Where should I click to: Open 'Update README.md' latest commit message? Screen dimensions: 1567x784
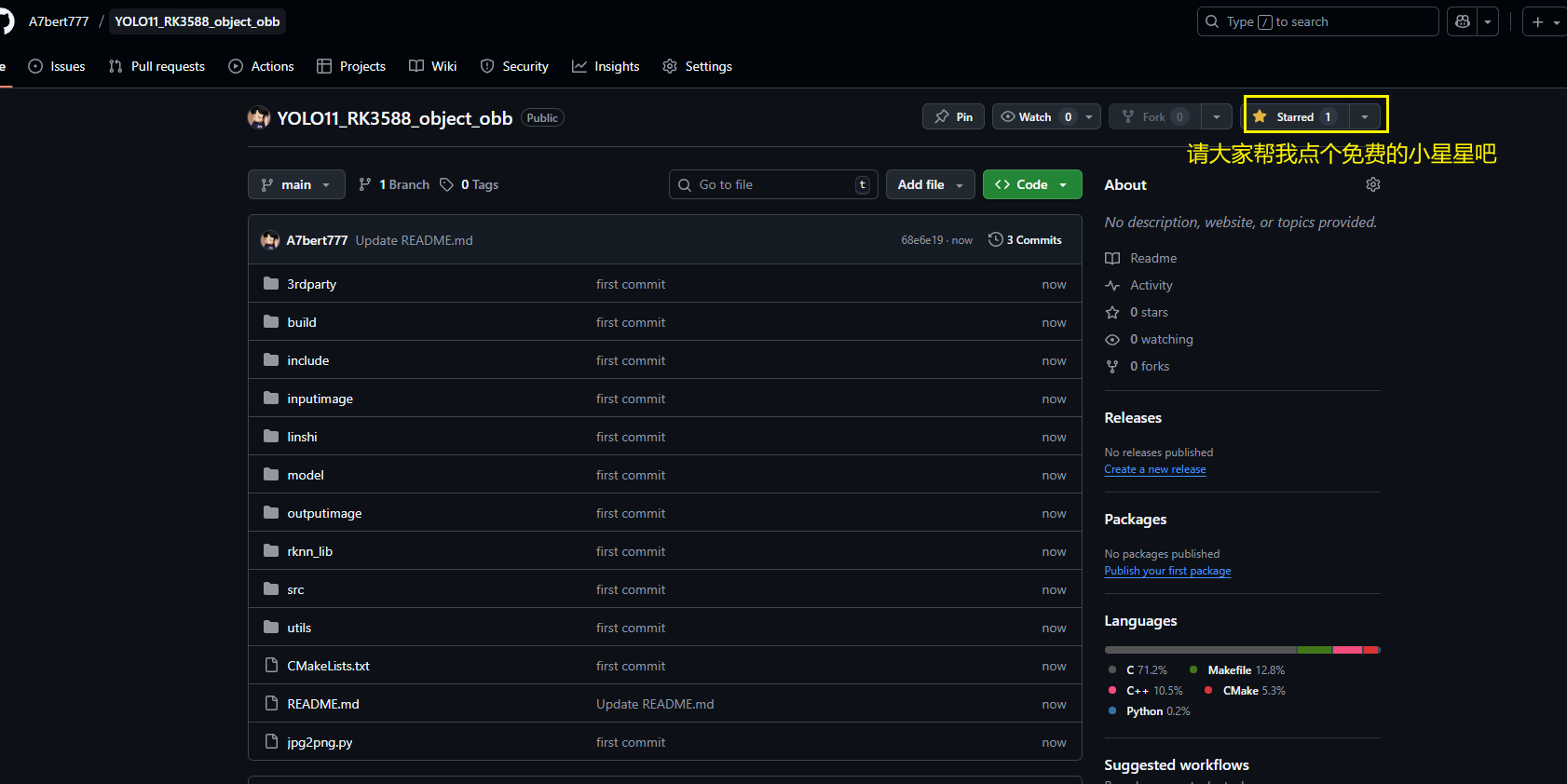(415, 240)
